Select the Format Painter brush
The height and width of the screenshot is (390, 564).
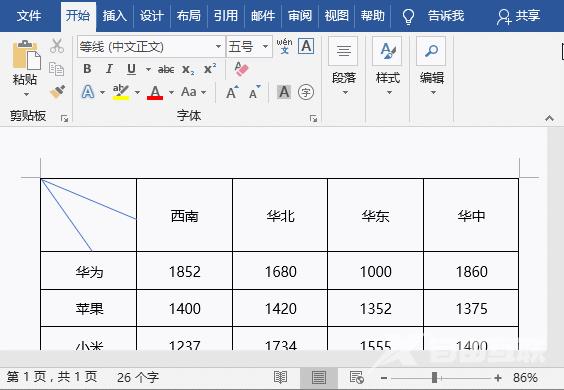[57, 92]
